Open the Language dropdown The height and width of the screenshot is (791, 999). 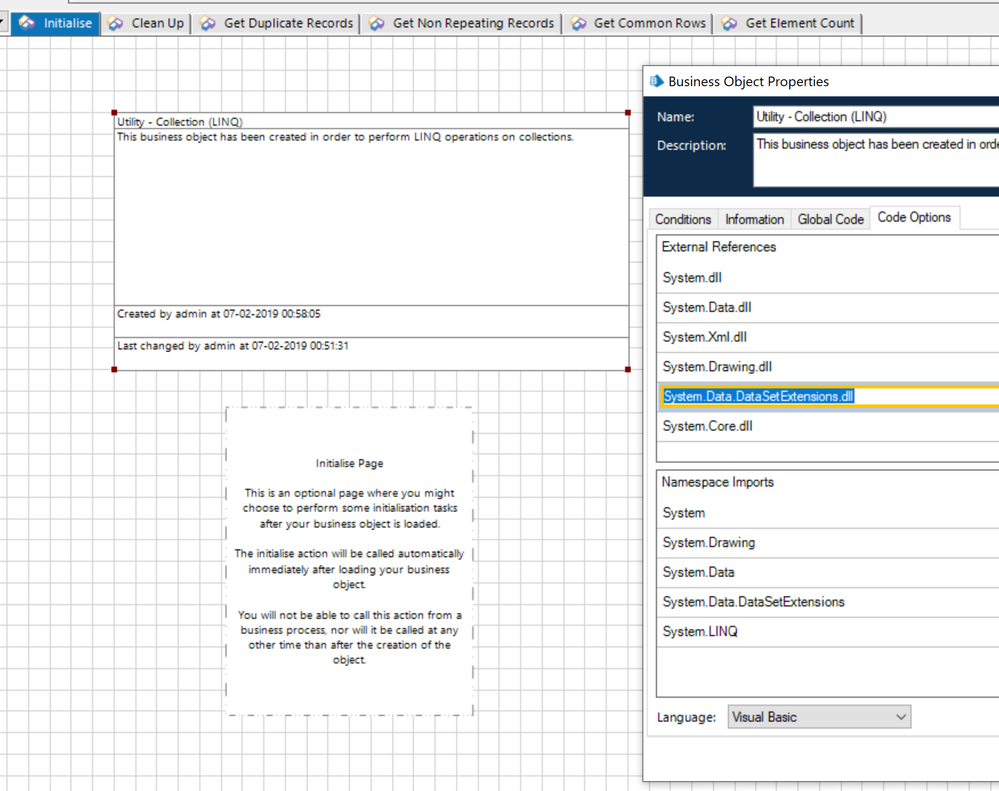coord(818,717)
